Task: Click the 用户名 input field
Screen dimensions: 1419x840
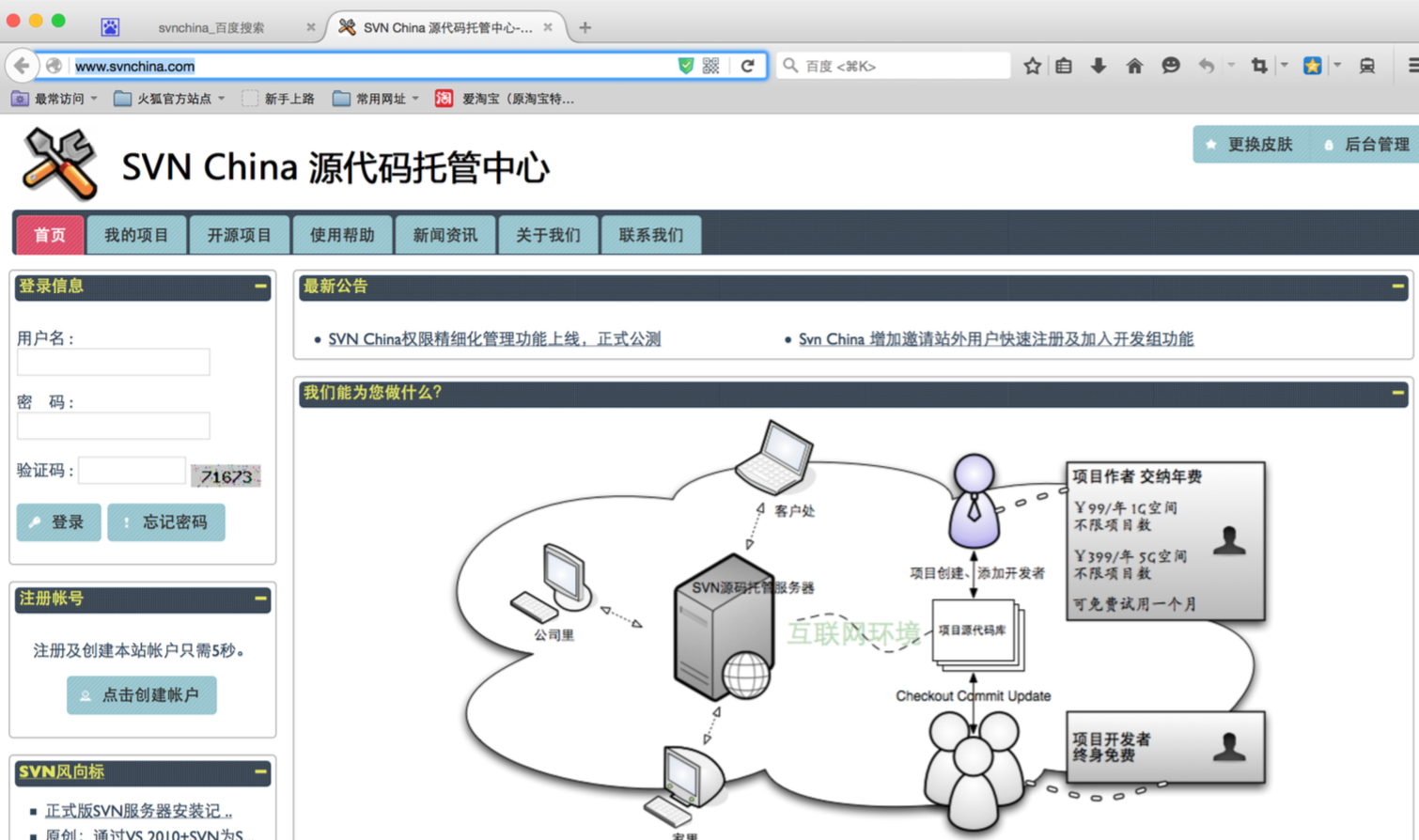Action: (114, 362)
